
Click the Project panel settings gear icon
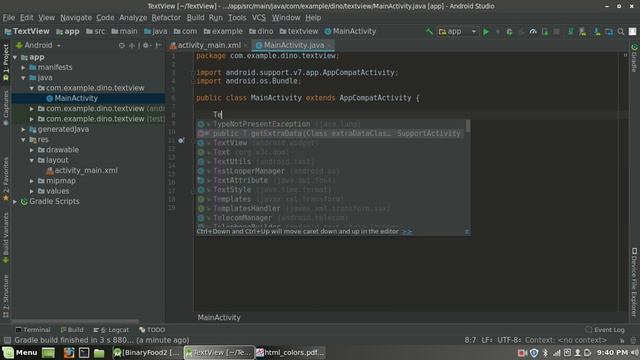(146, 45)
